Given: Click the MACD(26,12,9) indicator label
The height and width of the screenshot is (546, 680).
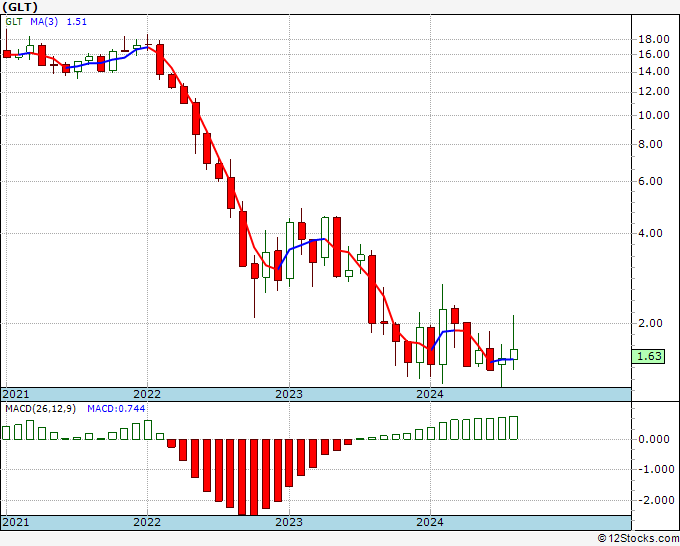Looking at the screenshot, I should coord(40,409).
